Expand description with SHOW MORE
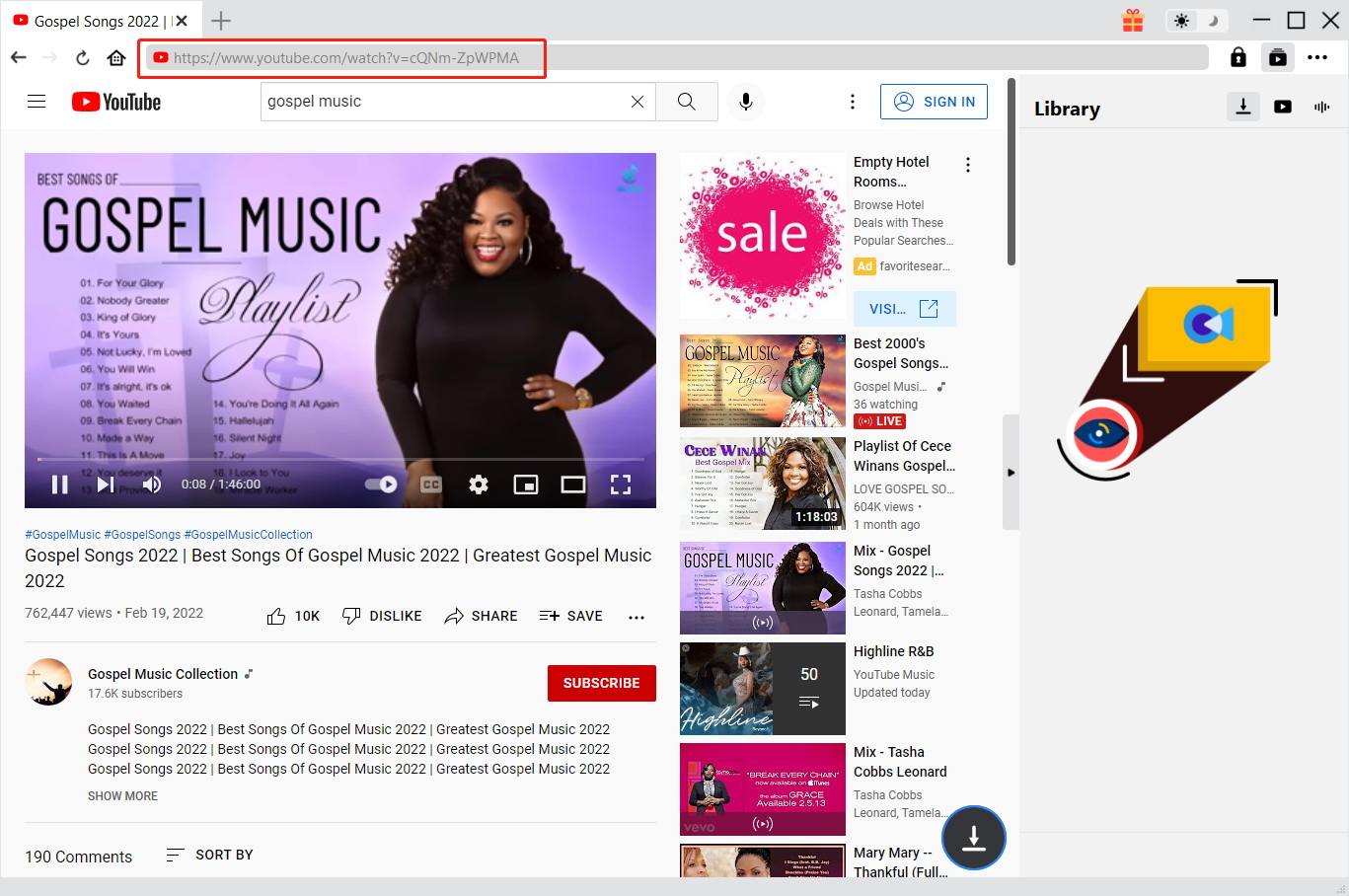 [122, 796]
